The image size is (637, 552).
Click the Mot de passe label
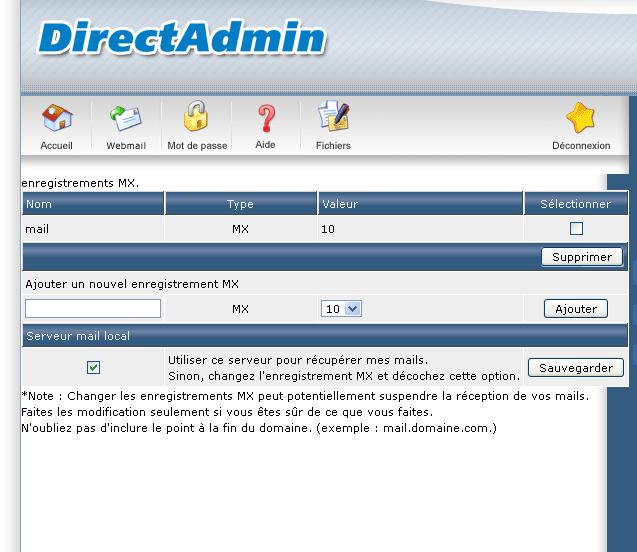(x=197, y=145)
